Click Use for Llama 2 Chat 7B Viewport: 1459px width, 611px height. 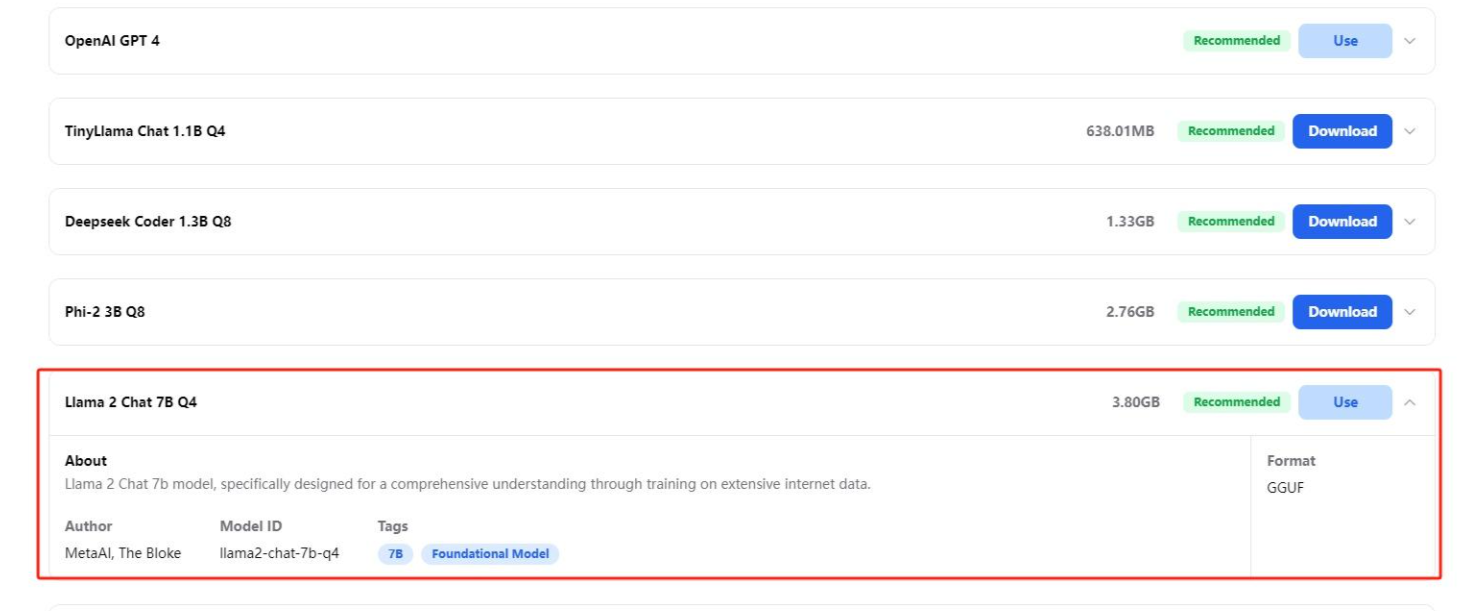pyautogui.click(x=1345, y=402)
